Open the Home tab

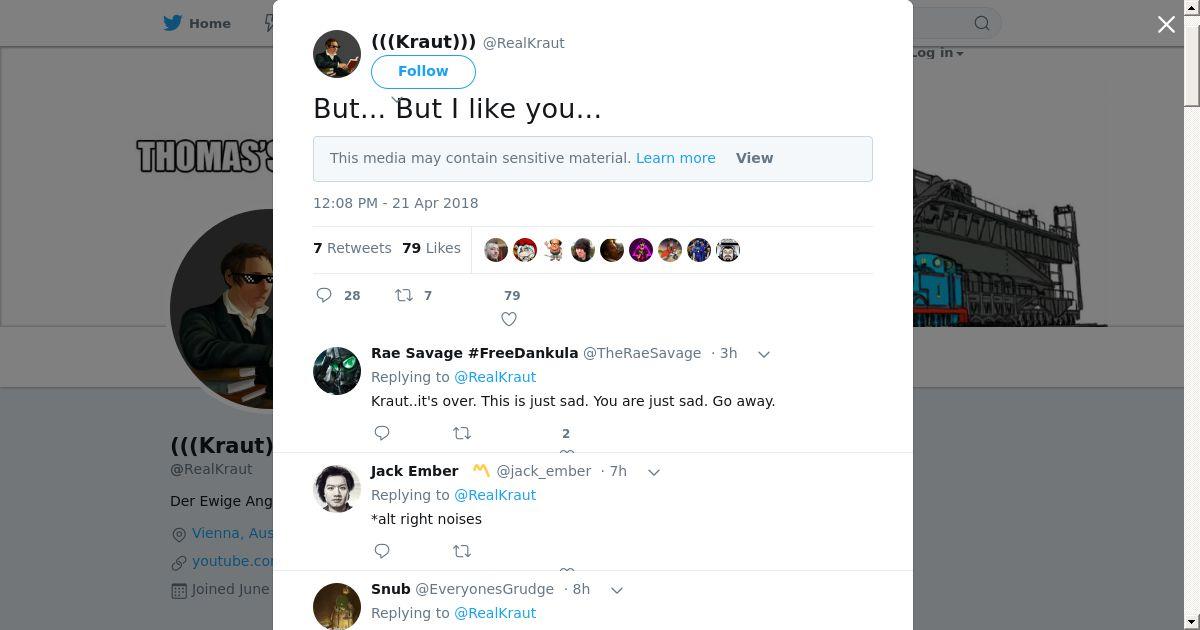coord(198,23)
